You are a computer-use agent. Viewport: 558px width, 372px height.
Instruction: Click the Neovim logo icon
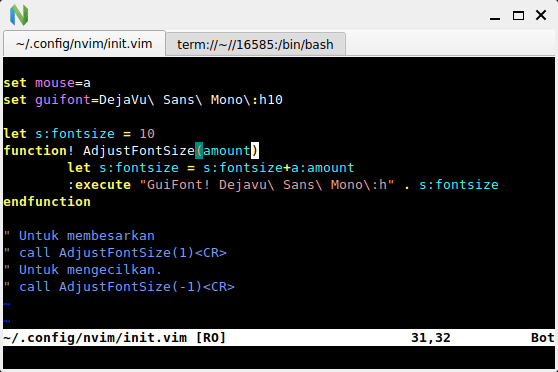click(19, 15)
